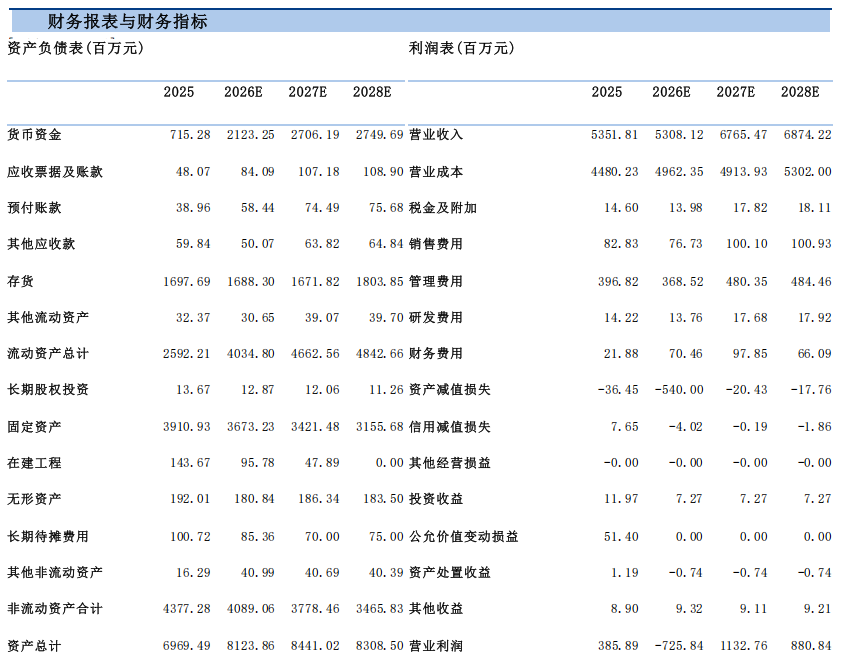Screen dimensions: 849x652
Task: Click the 货币资金 row label
Action: pos(34,134)
